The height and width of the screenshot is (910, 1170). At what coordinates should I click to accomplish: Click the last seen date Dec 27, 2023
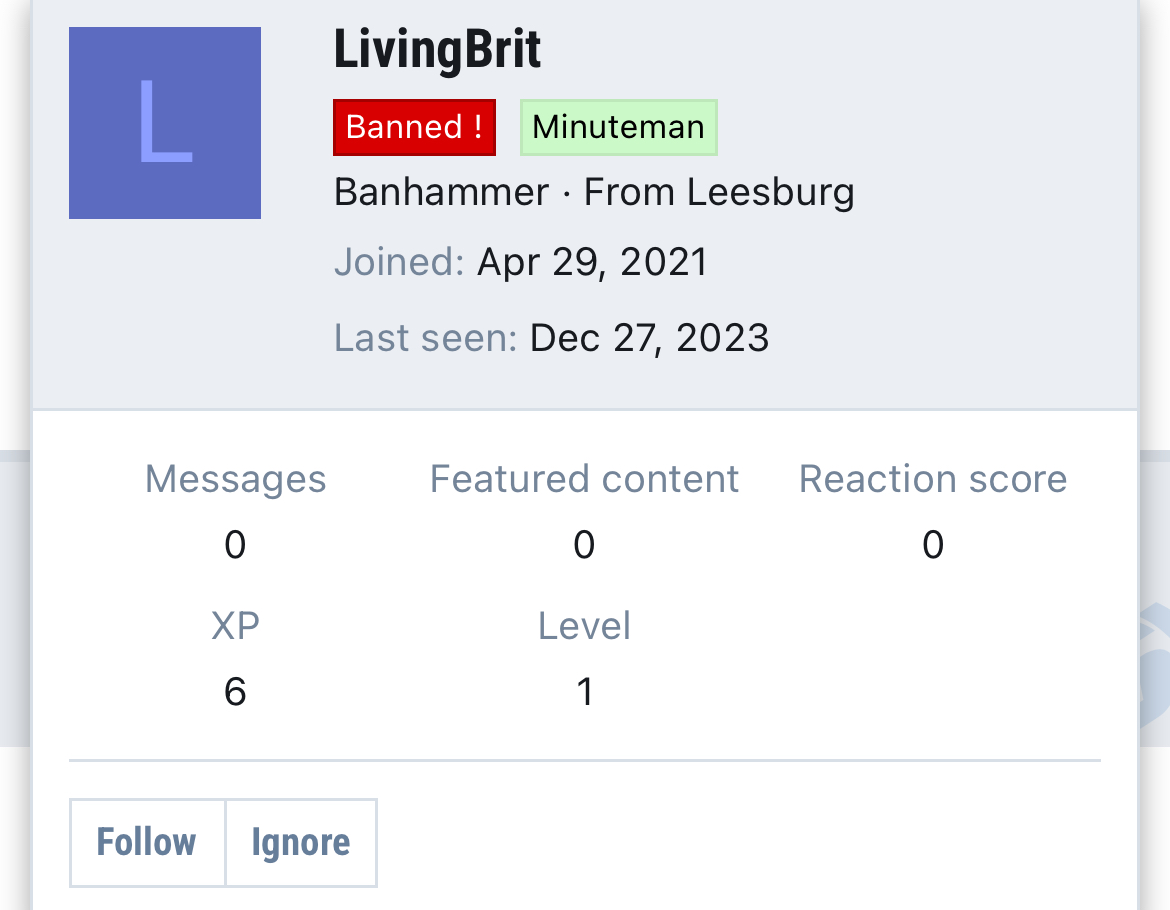649,338
